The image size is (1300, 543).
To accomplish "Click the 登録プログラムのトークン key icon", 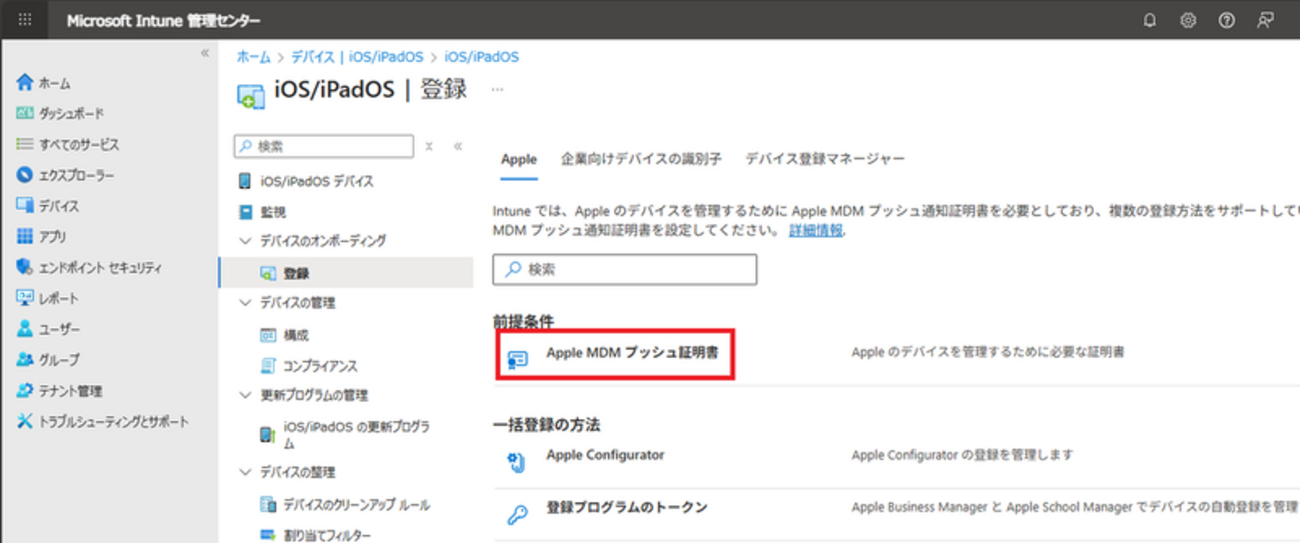I will coord(517,515).
